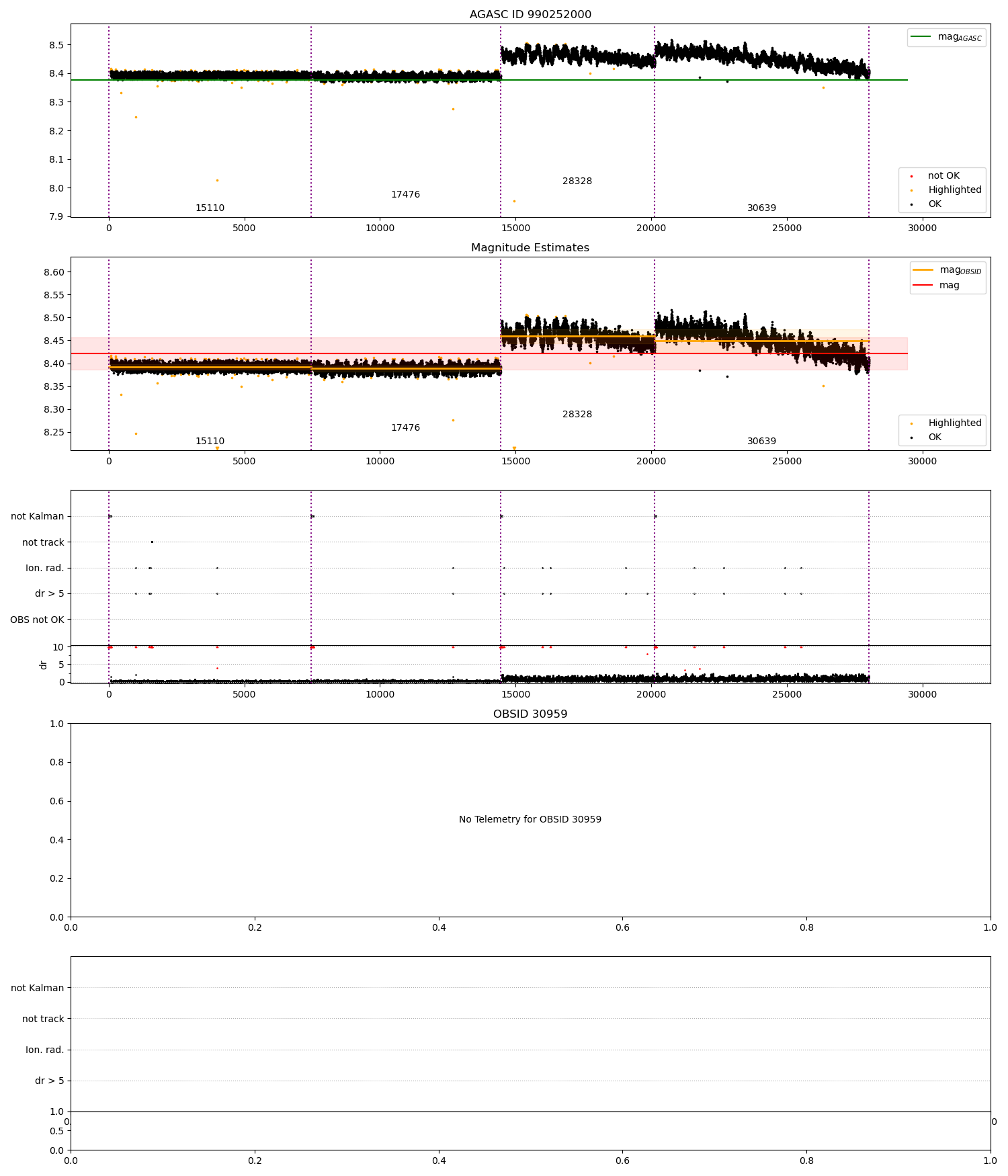Click 'not track' label in the bottom plot
This screenshot has width=1008, height=1176.
43,1019
